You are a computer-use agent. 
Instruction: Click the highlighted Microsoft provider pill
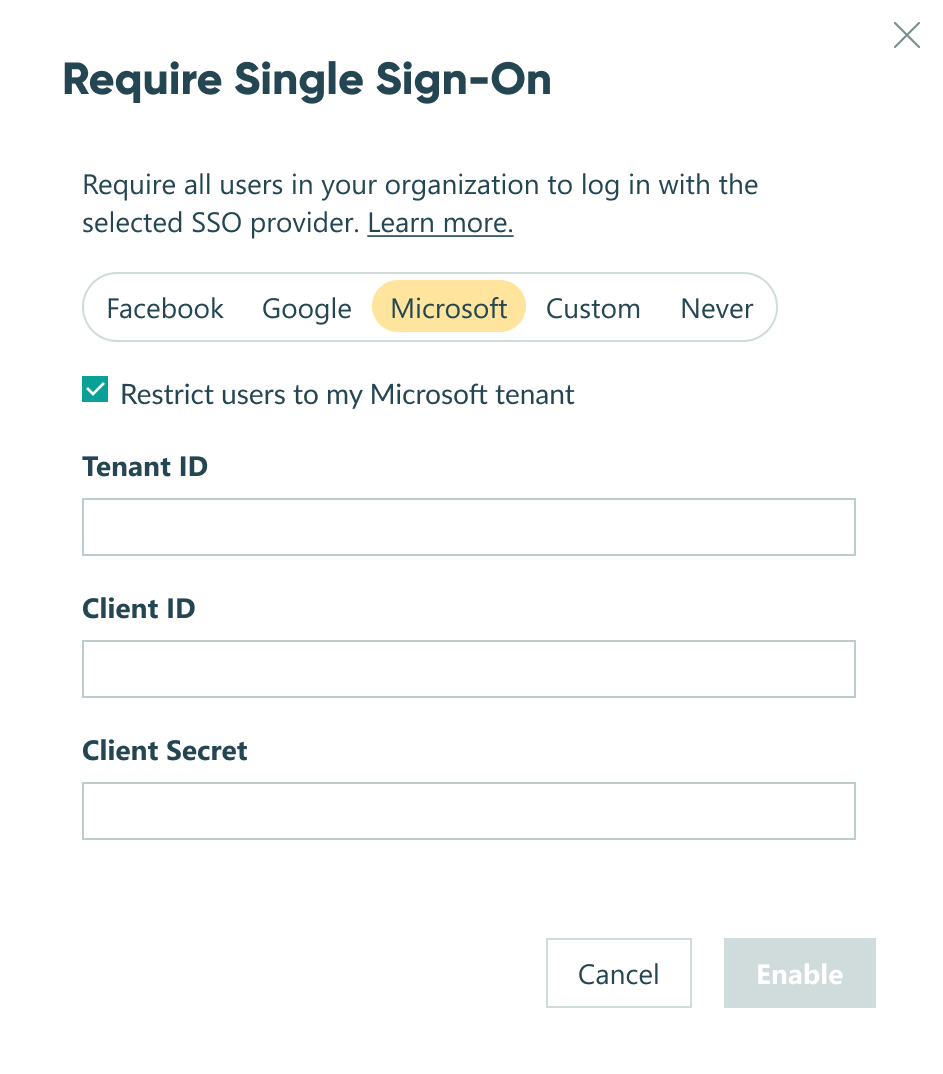pyautogui.click(x=448, y=308)
